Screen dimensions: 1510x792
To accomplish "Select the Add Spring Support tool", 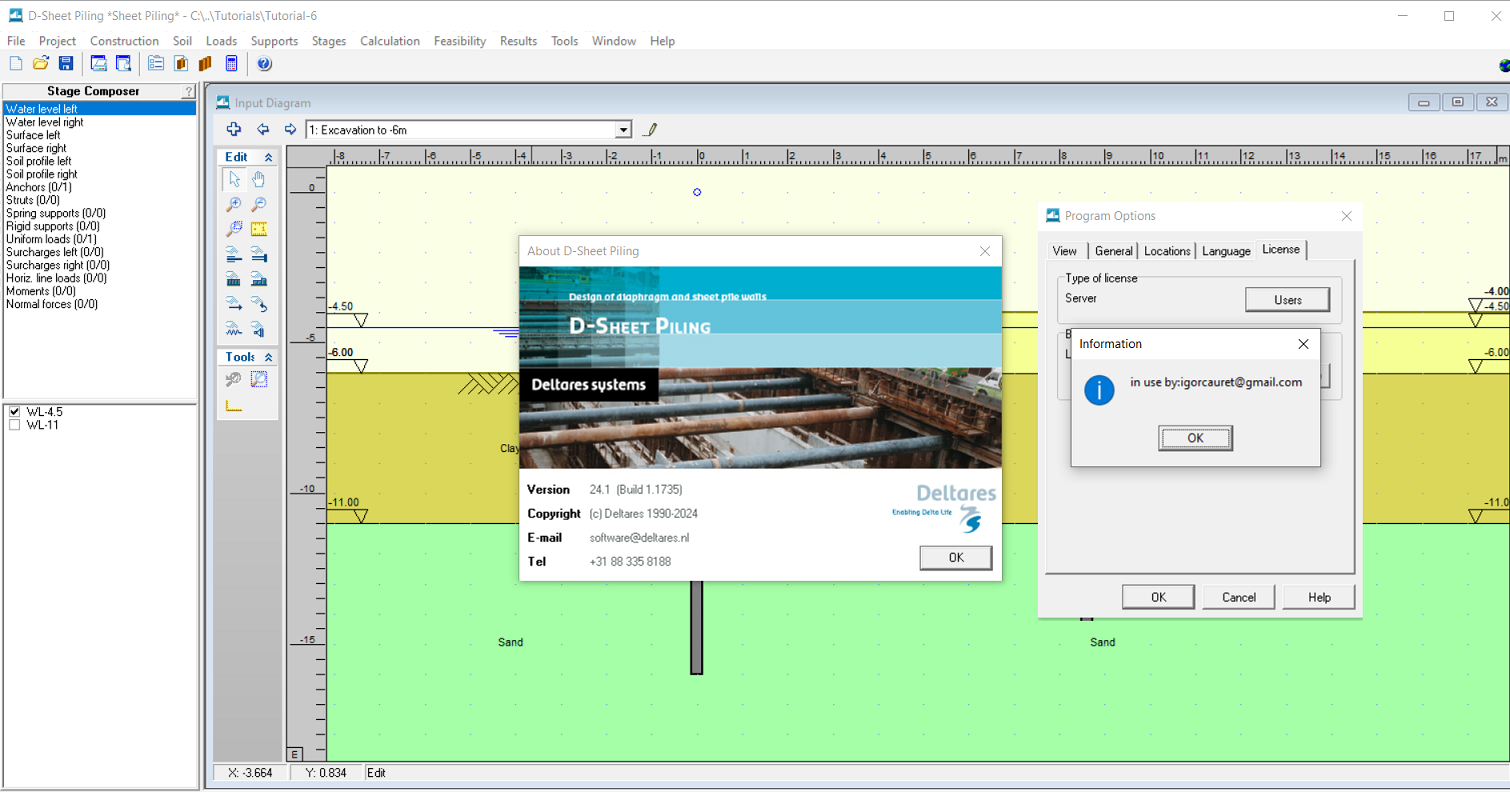I will (x=234, y=330).
